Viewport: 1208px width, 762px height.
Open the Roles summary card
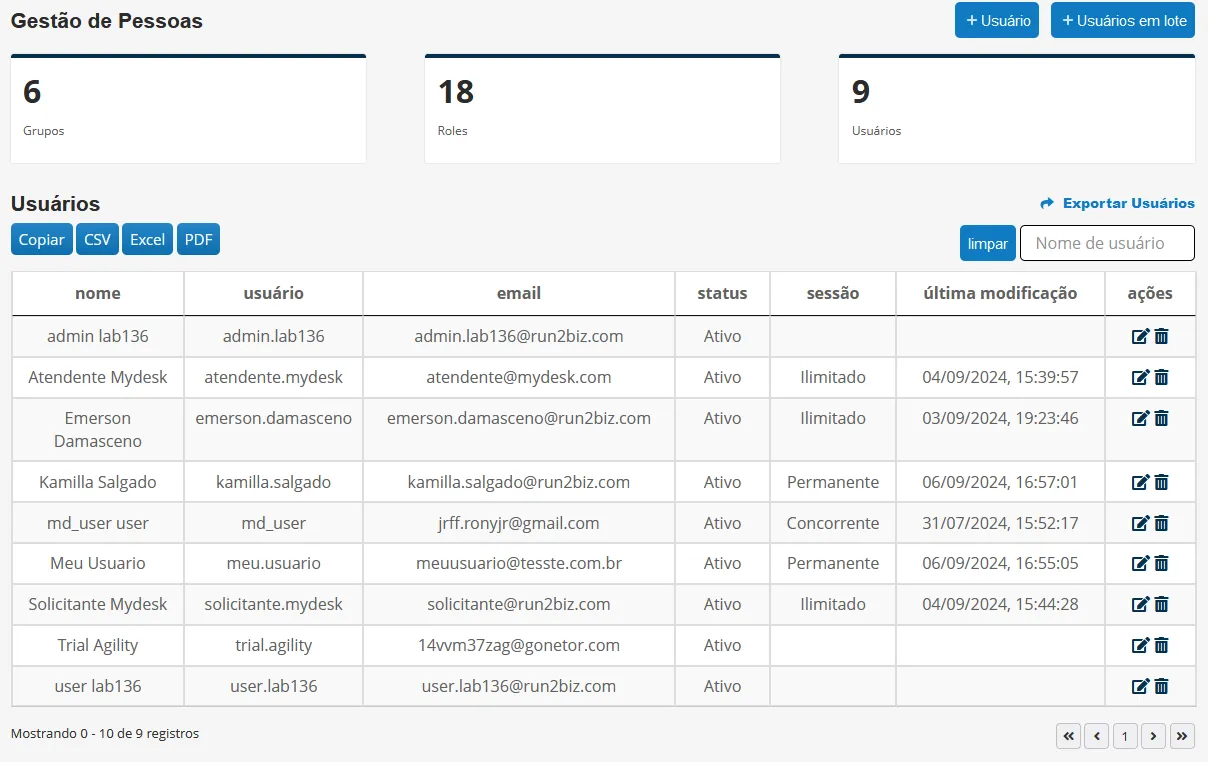point(602,109)
